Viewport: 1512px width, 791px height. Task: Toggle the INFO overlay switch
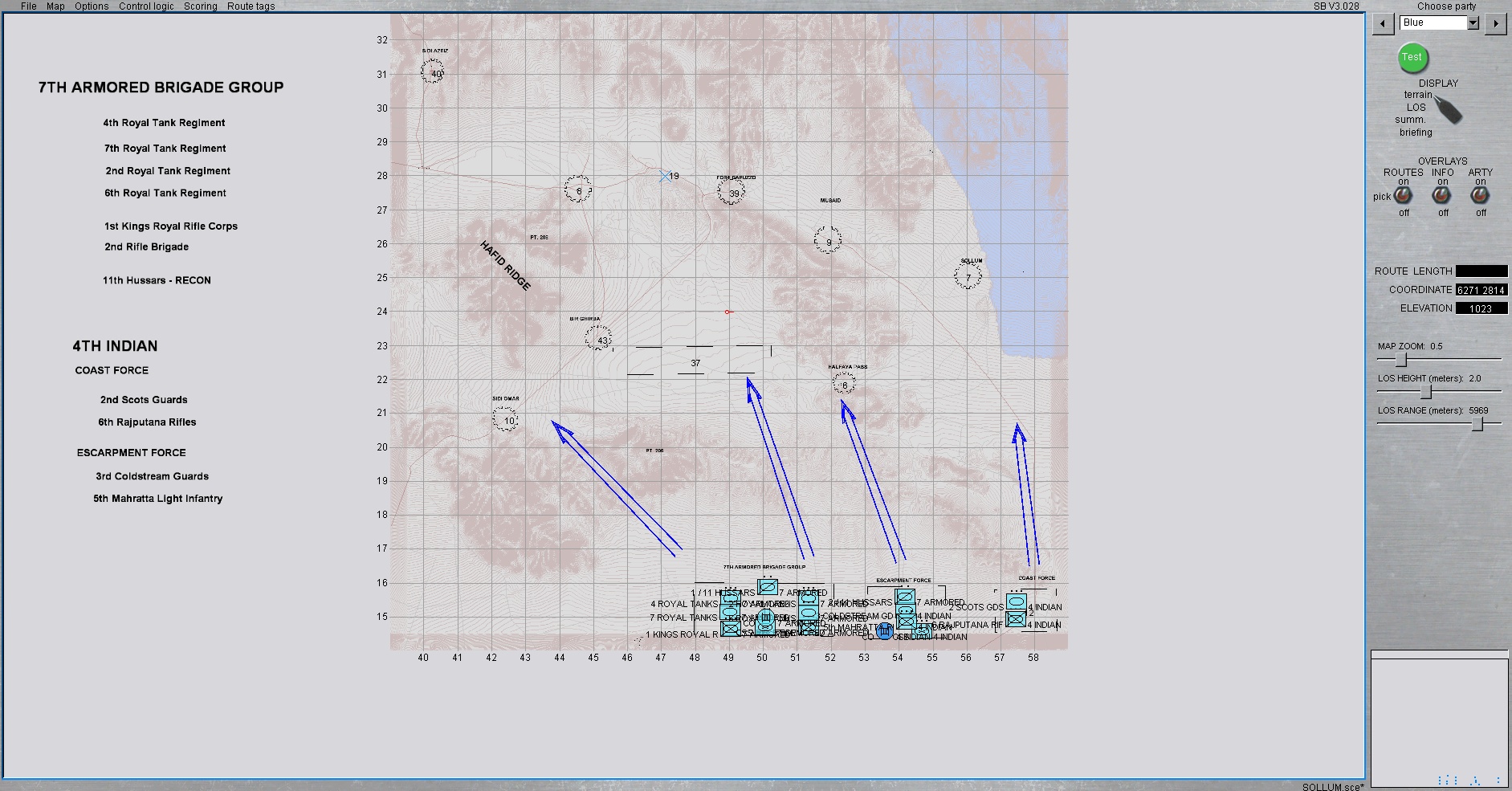pos(1442,196)
